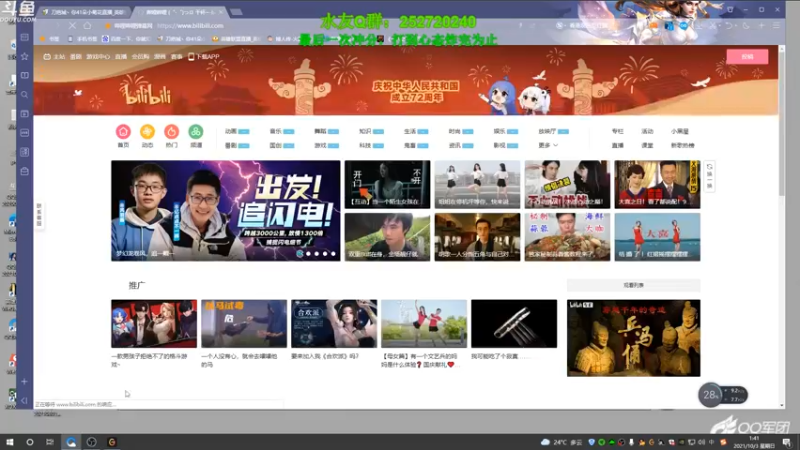
Task: Open the 首页 home circle icon
Action: click(x=123, y=132)
